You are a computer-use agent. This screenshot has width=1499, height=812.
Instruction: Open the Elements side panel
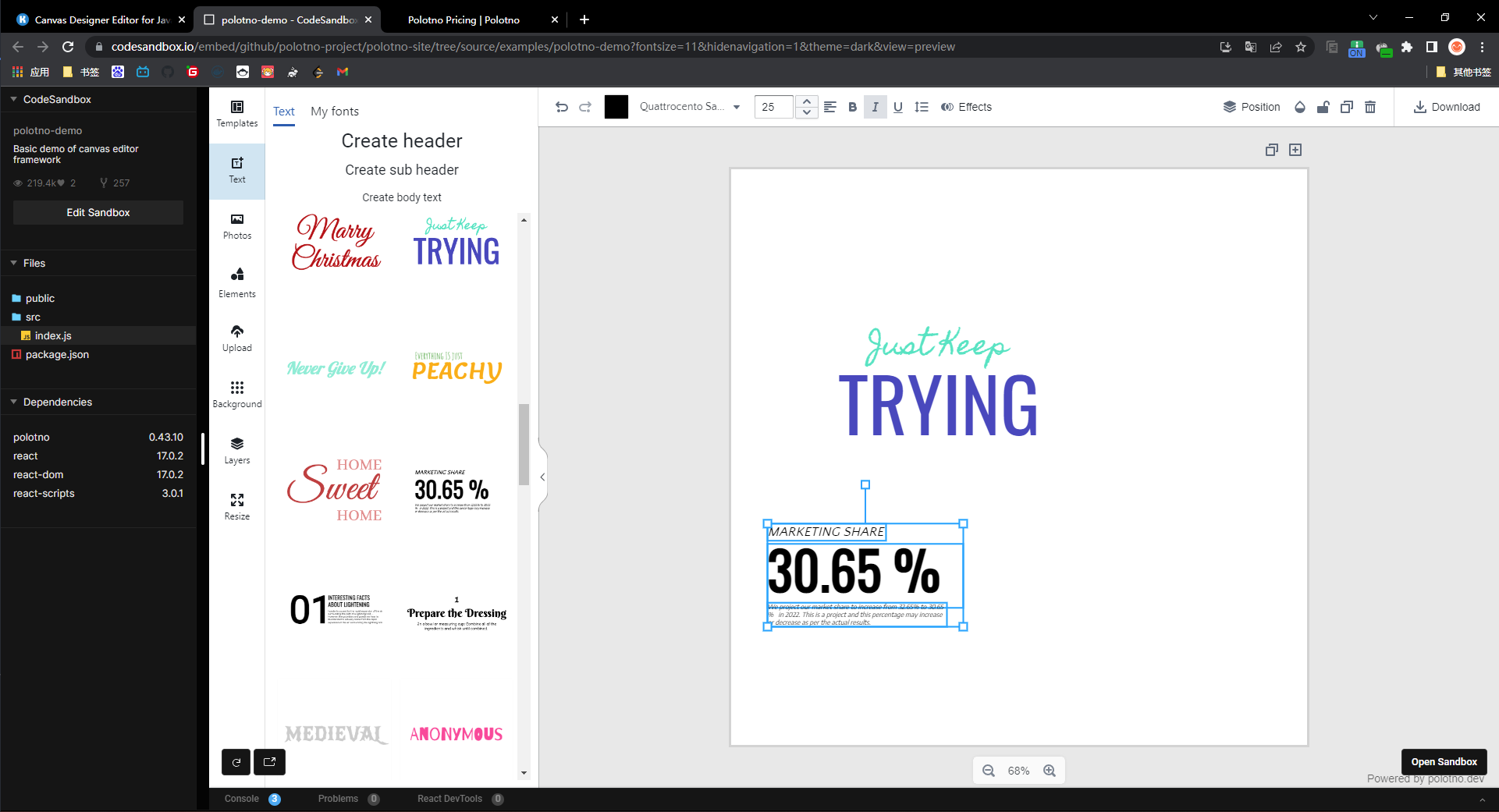tap(237, 282)
